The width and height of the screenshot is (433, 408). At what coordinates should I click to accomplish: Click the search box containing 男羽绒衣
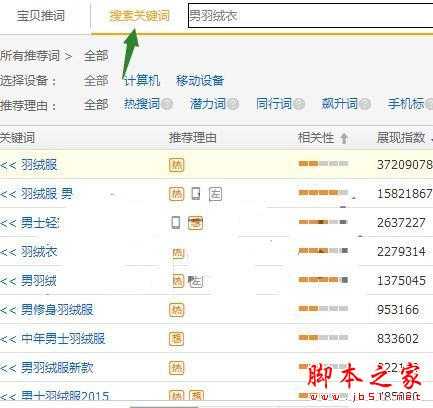pyautogui.click(x=310, y=15)
